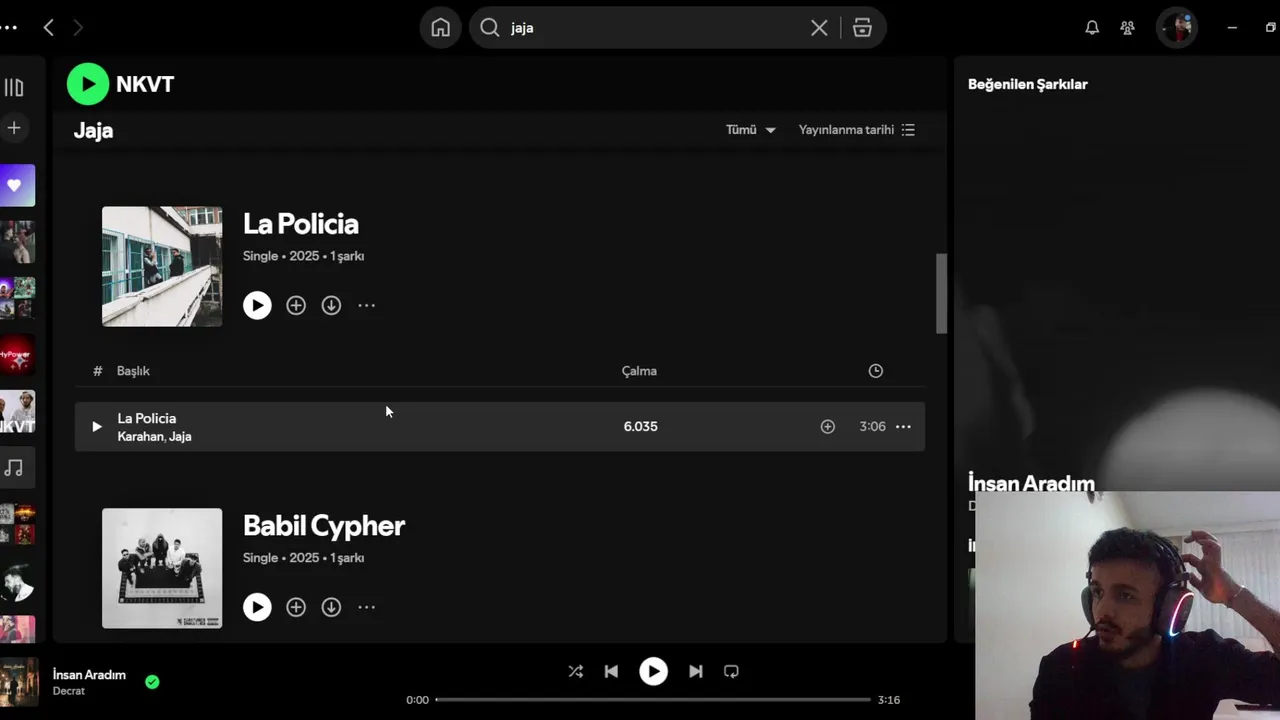Viewport: 1280px width, 720px height.
Task: Open artist Karahan link
Action: 140,436
